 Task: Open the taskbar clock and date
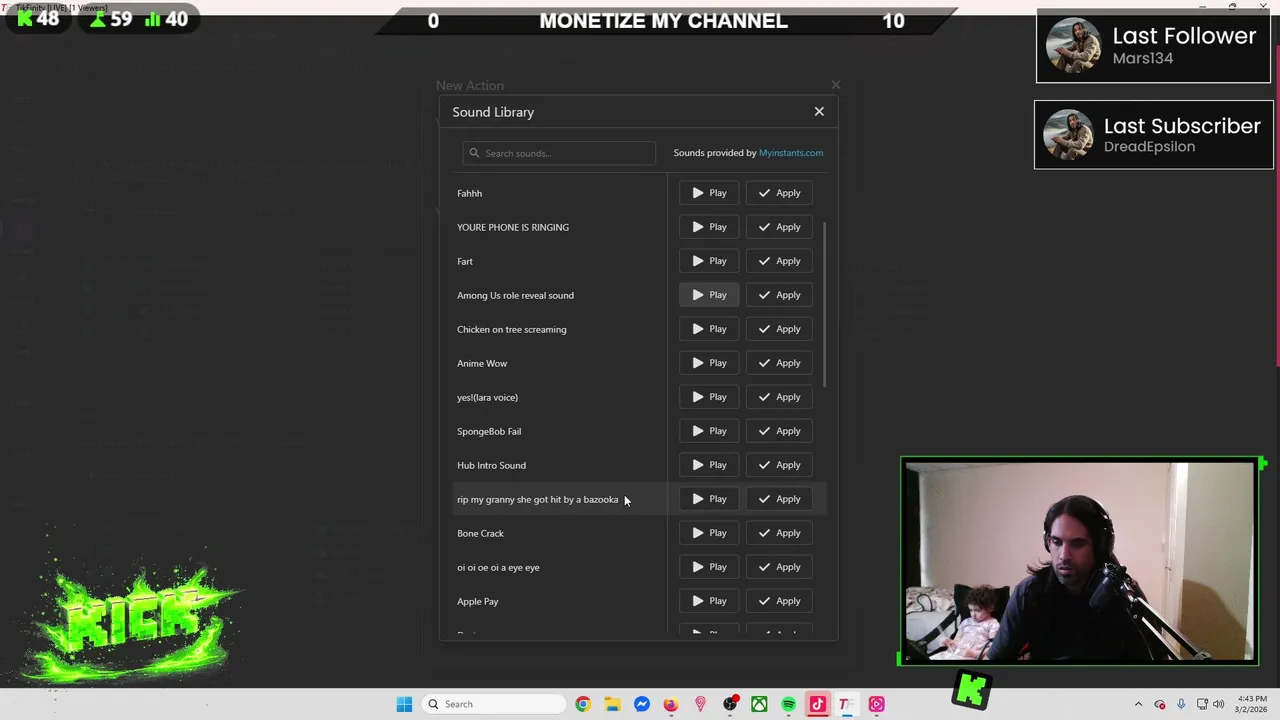point(1253,704)
